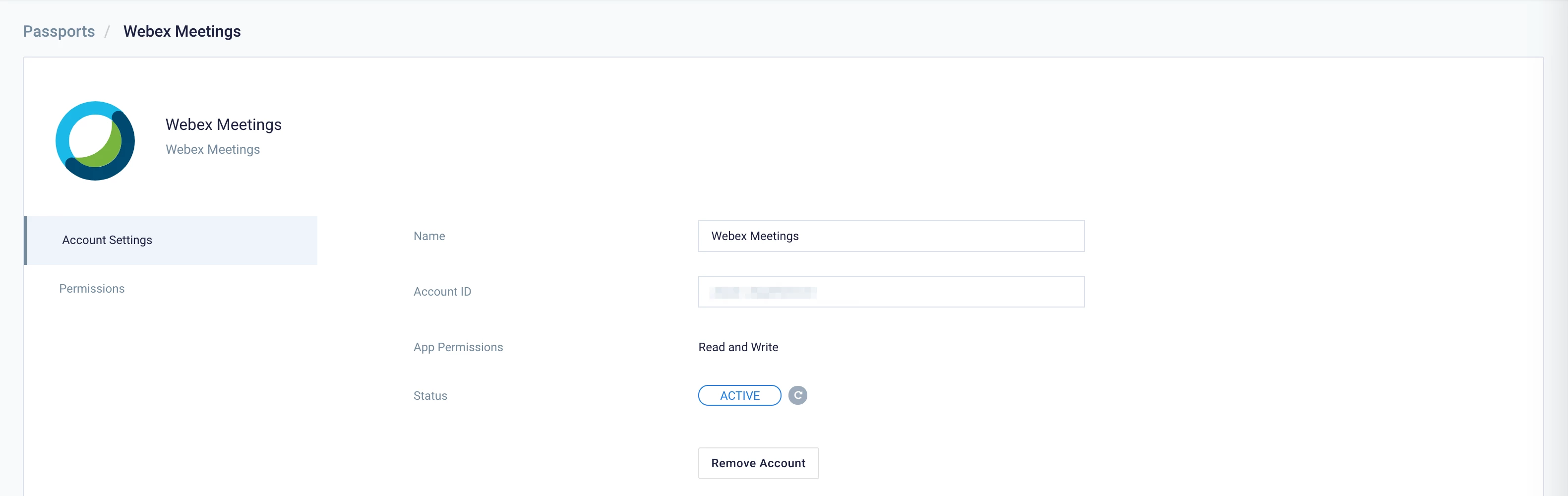Viewport: 1568px width, 496px height.
Task: Click the refresh status icon next to ACTIVE
Action: tap(797, 396)
